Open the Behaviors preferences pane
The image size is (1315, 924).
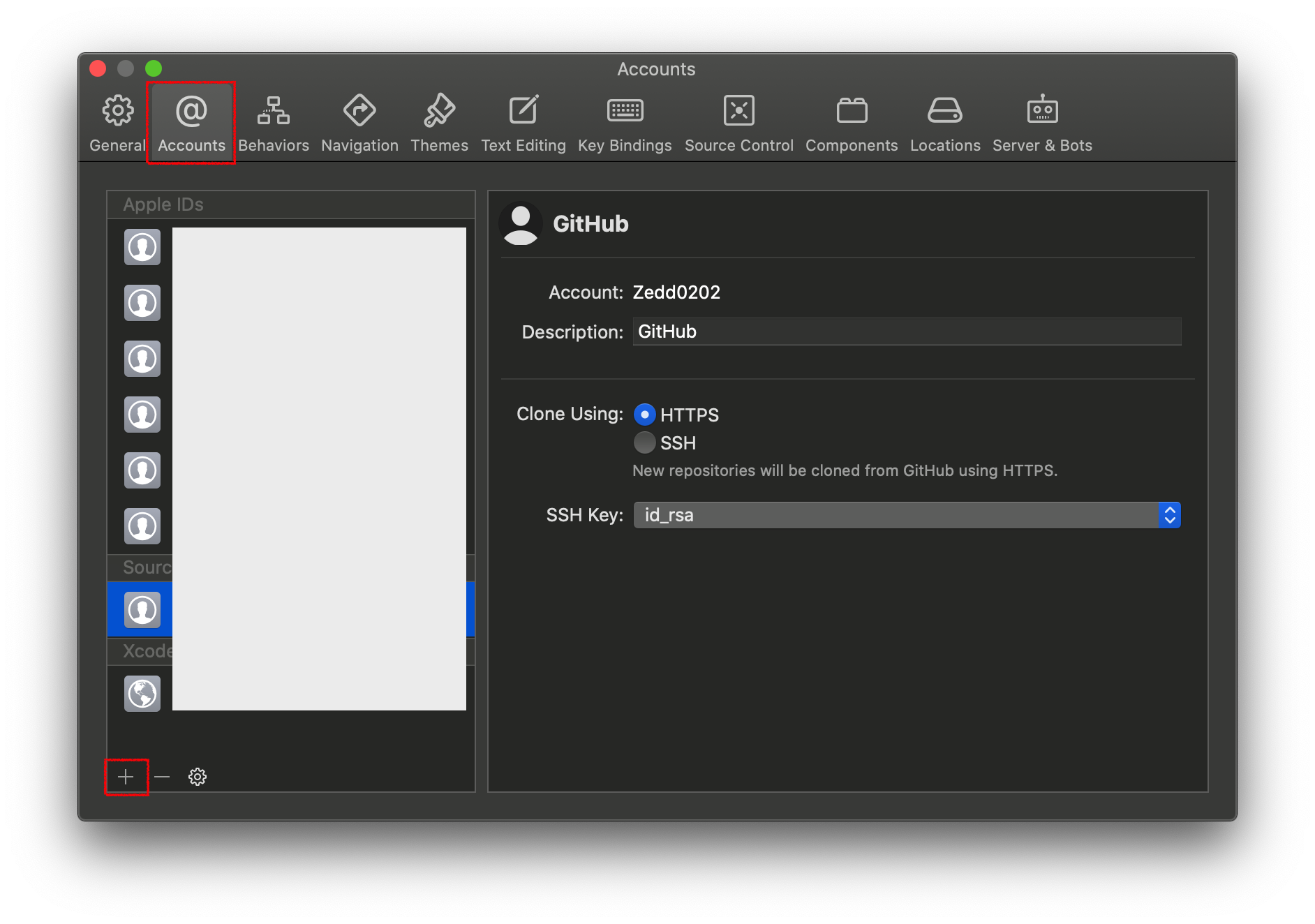274,124
